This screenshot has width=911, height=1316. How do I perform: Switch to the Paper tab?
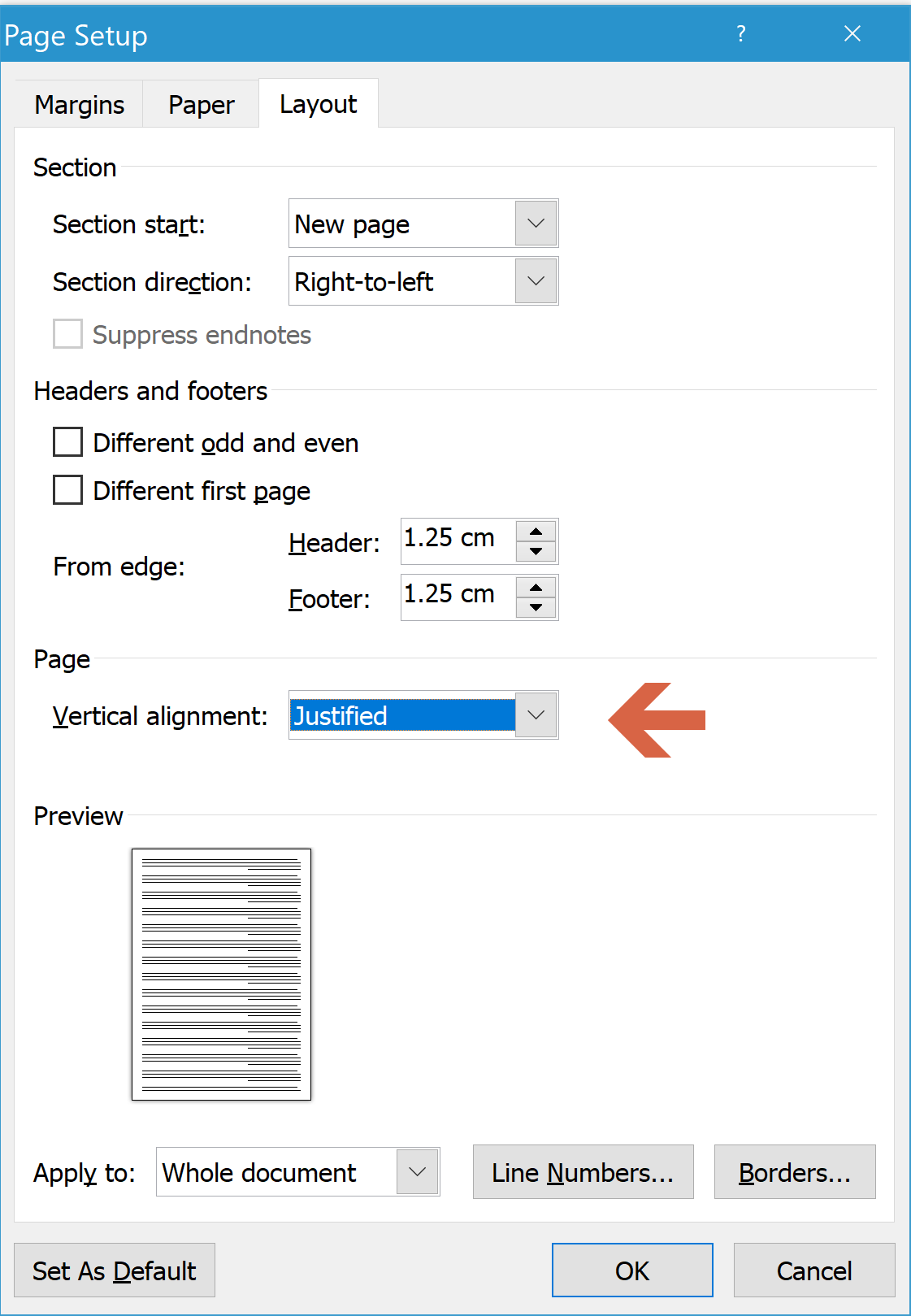[201, 104]
